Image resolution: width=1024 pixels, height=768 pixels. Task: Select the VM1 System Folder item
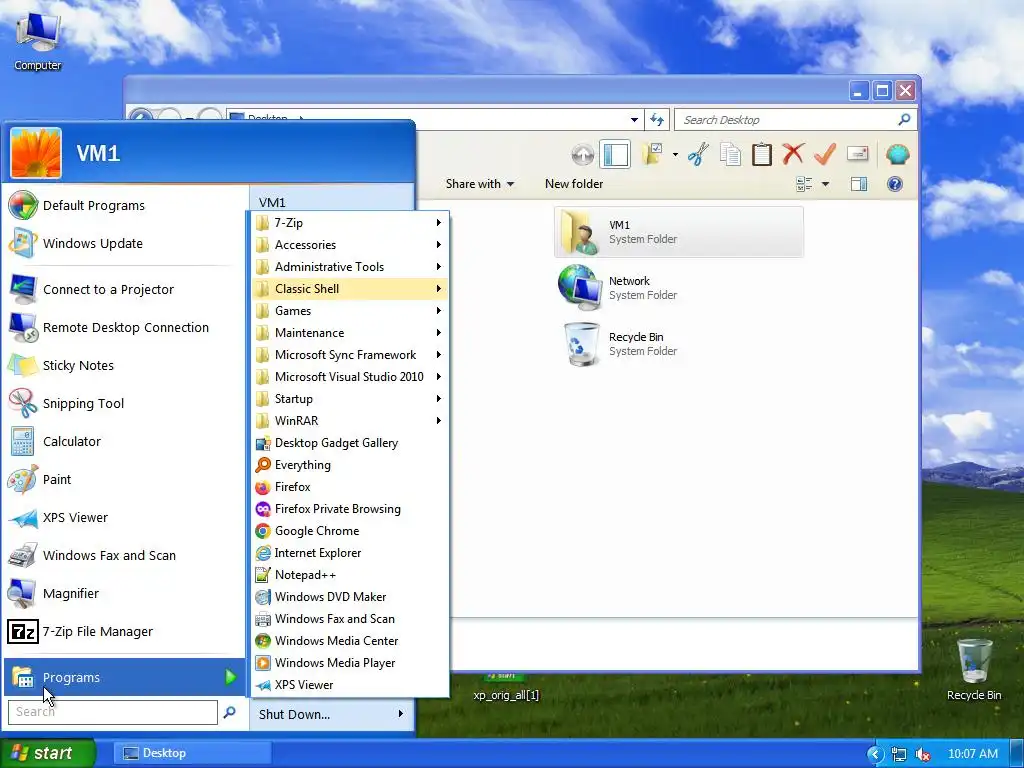click(x=679, y=232)
